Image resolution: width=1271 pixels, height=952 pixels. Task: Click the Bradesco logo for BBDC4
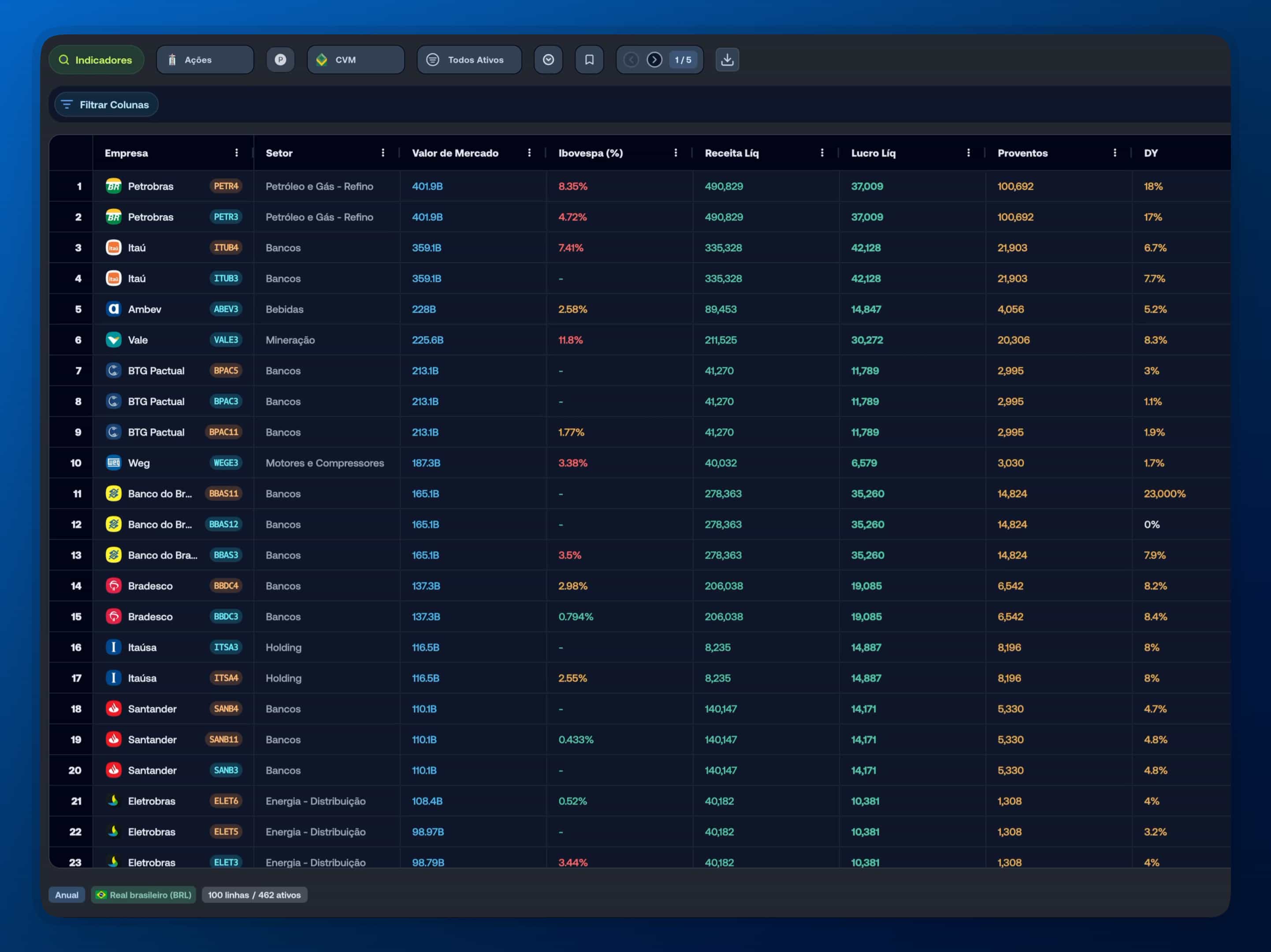pos(114,586)
